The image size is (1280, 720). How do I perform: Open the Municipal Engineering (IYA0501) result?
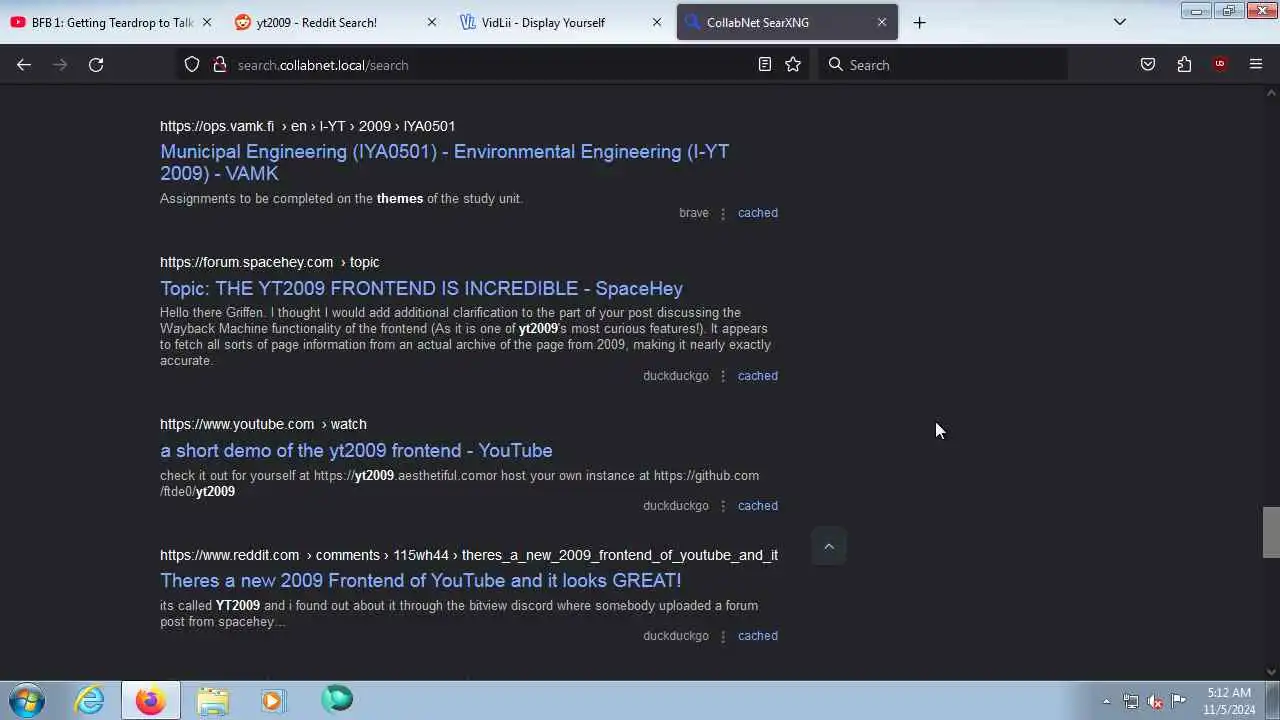[x=444, y=162]
